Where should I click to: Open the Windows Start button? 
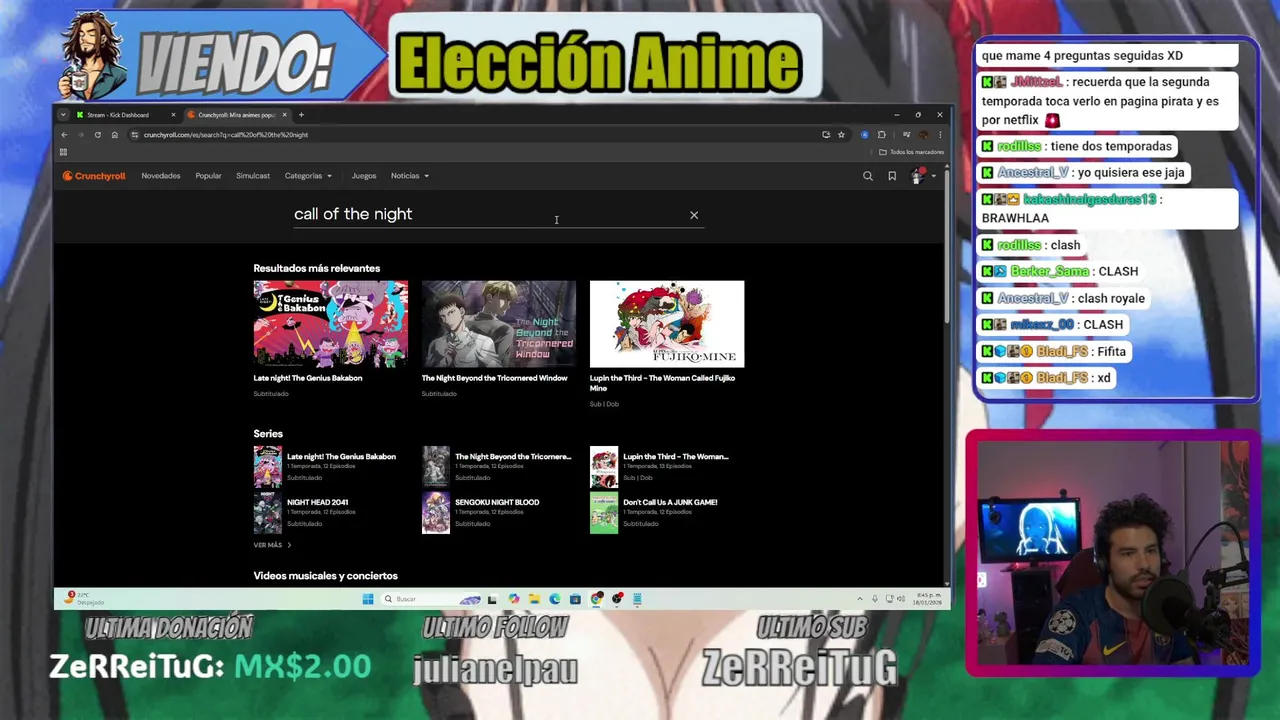coord(368,599)
